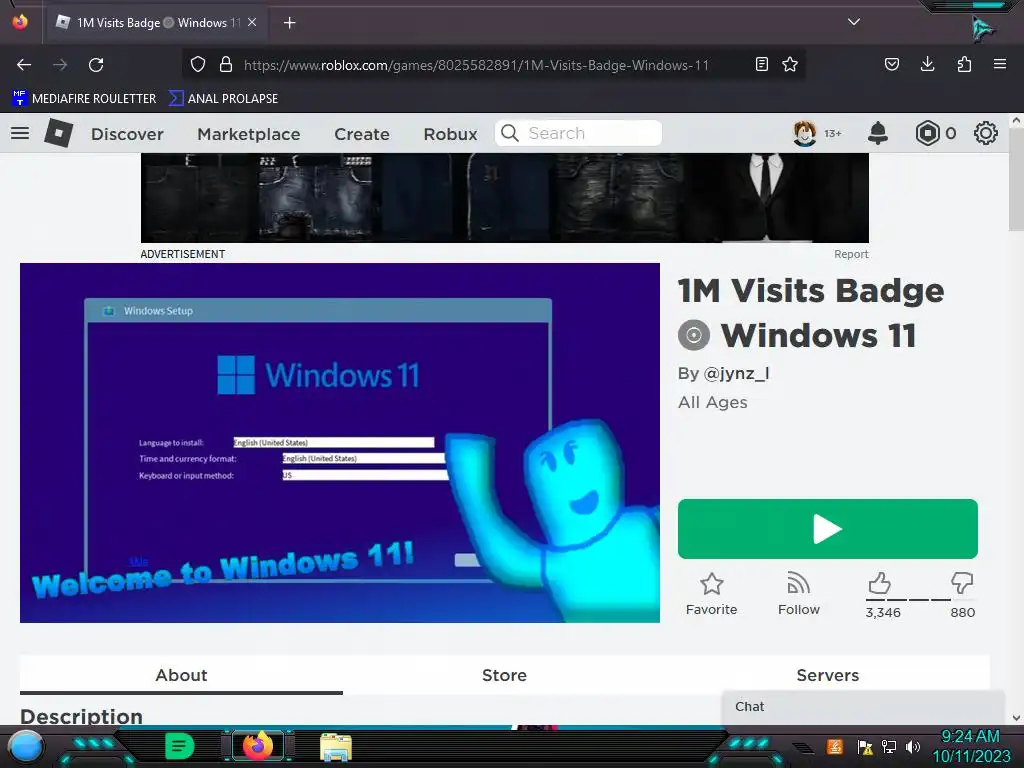Open Roblox notifications bell
Image resolution: width=1024 pixels, height=768 pixels.
pos(878,133)
